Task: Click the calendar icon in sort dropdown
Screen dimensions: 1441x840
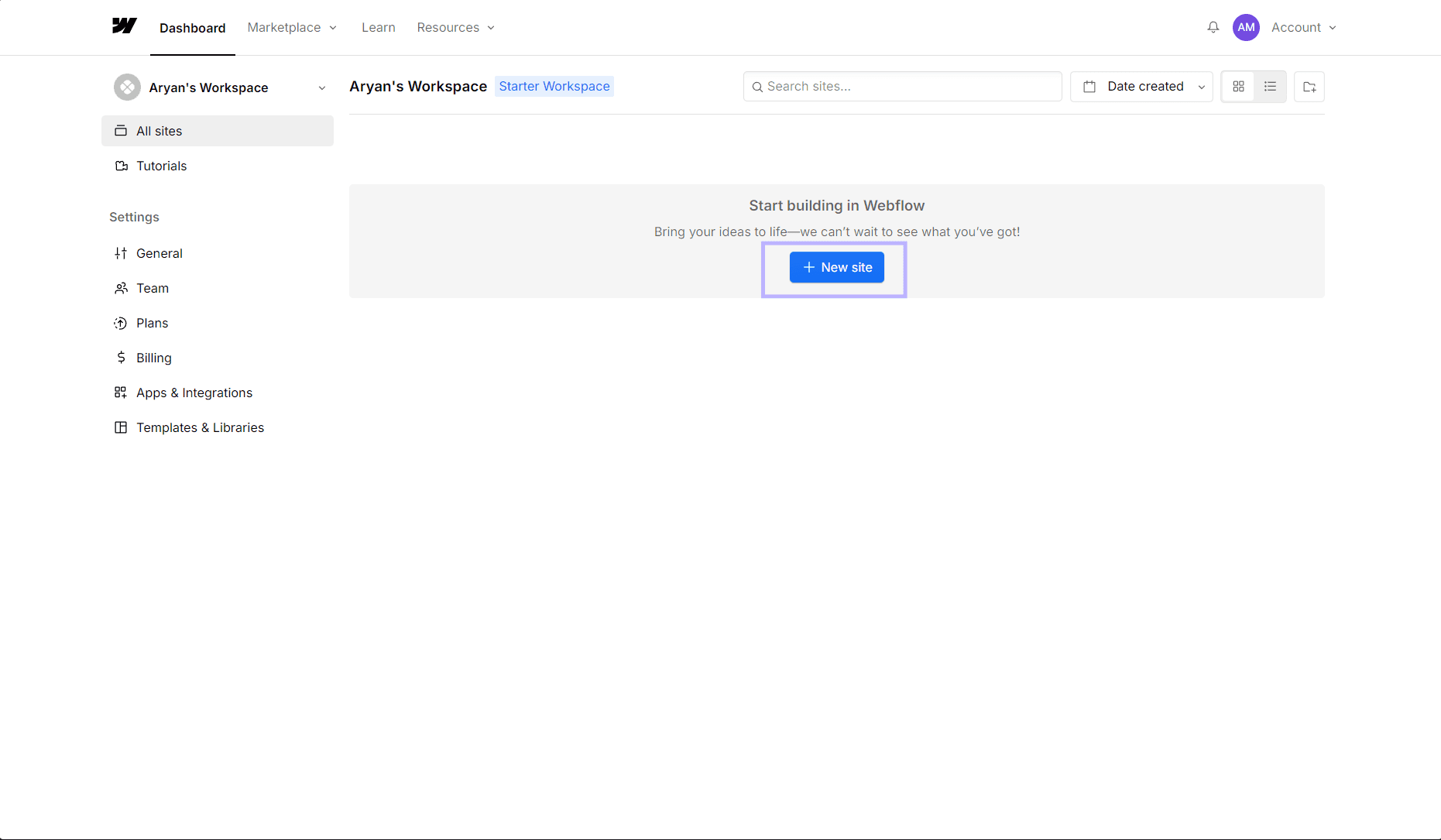Action: click(1089, 87)
